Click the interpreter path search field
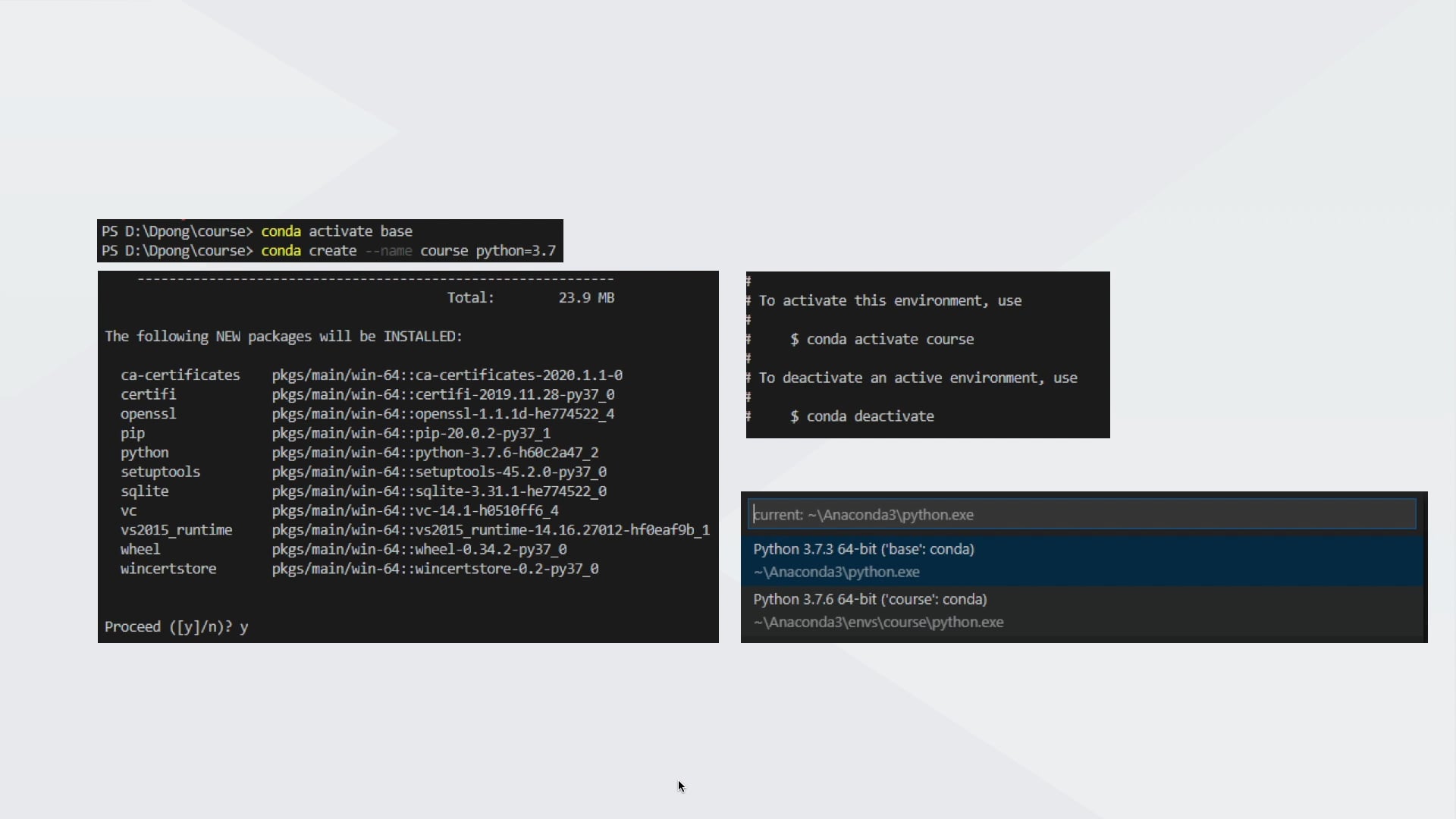 pyautogui.click(x=1081, y=514)
